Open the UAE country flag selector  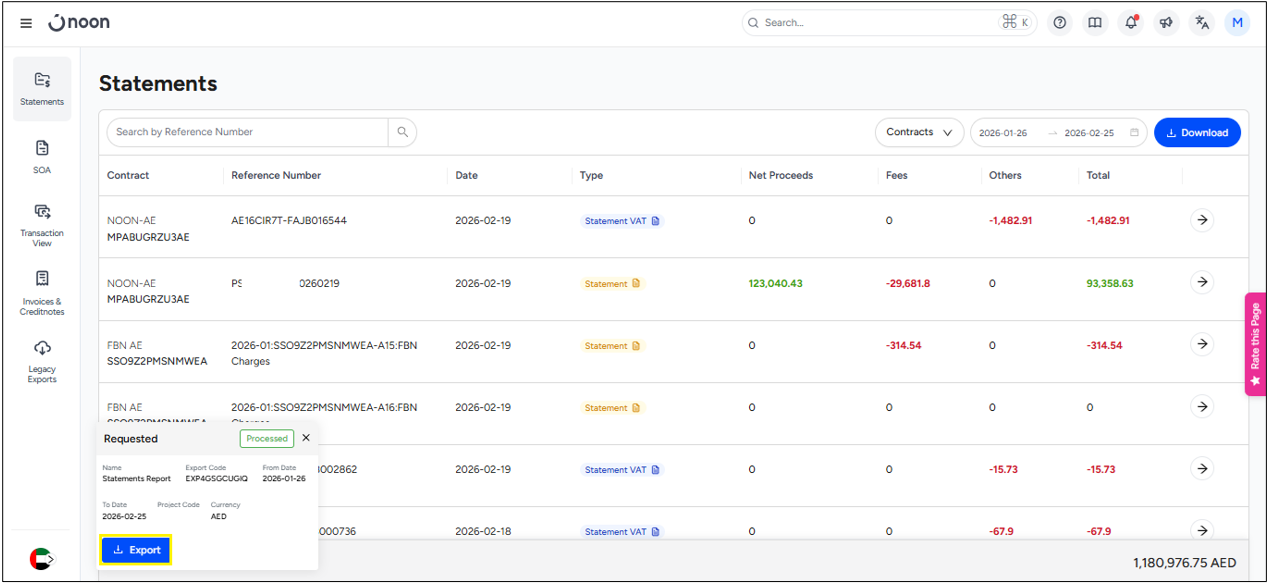[x=41, y=559]
